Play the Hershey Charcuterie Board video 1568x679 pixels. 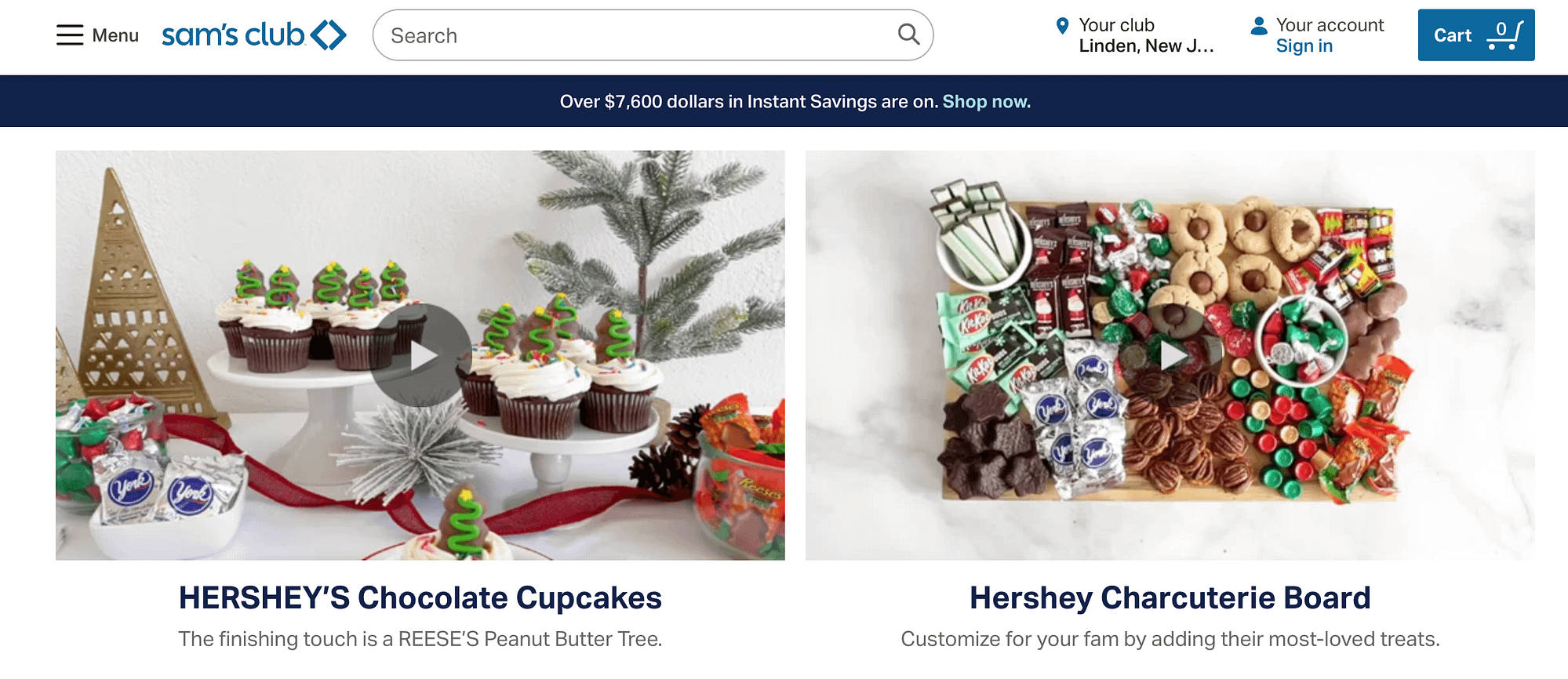click(x=1171, y=355)
